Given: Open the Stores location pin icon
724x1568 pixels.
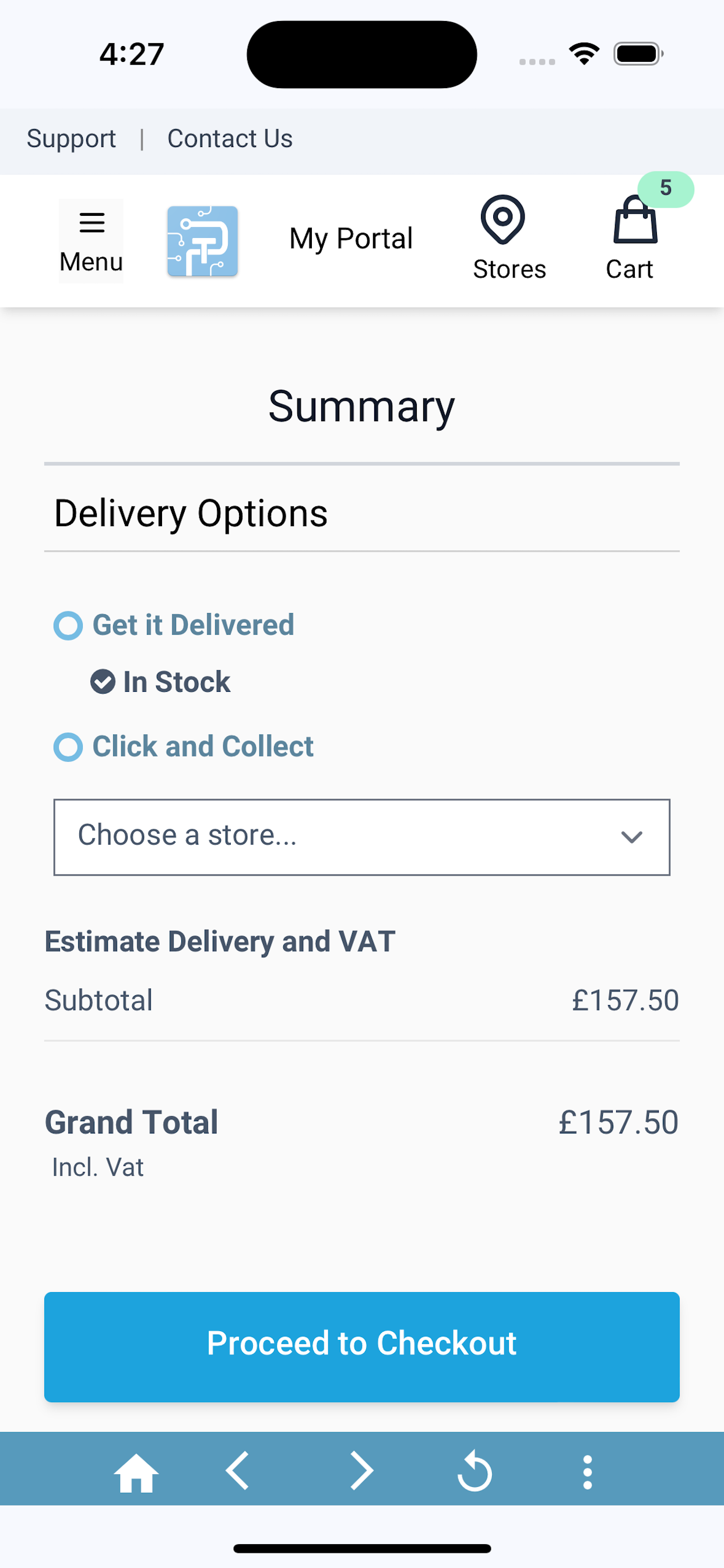Looking at the screenshot, I should tap(502, 220).
